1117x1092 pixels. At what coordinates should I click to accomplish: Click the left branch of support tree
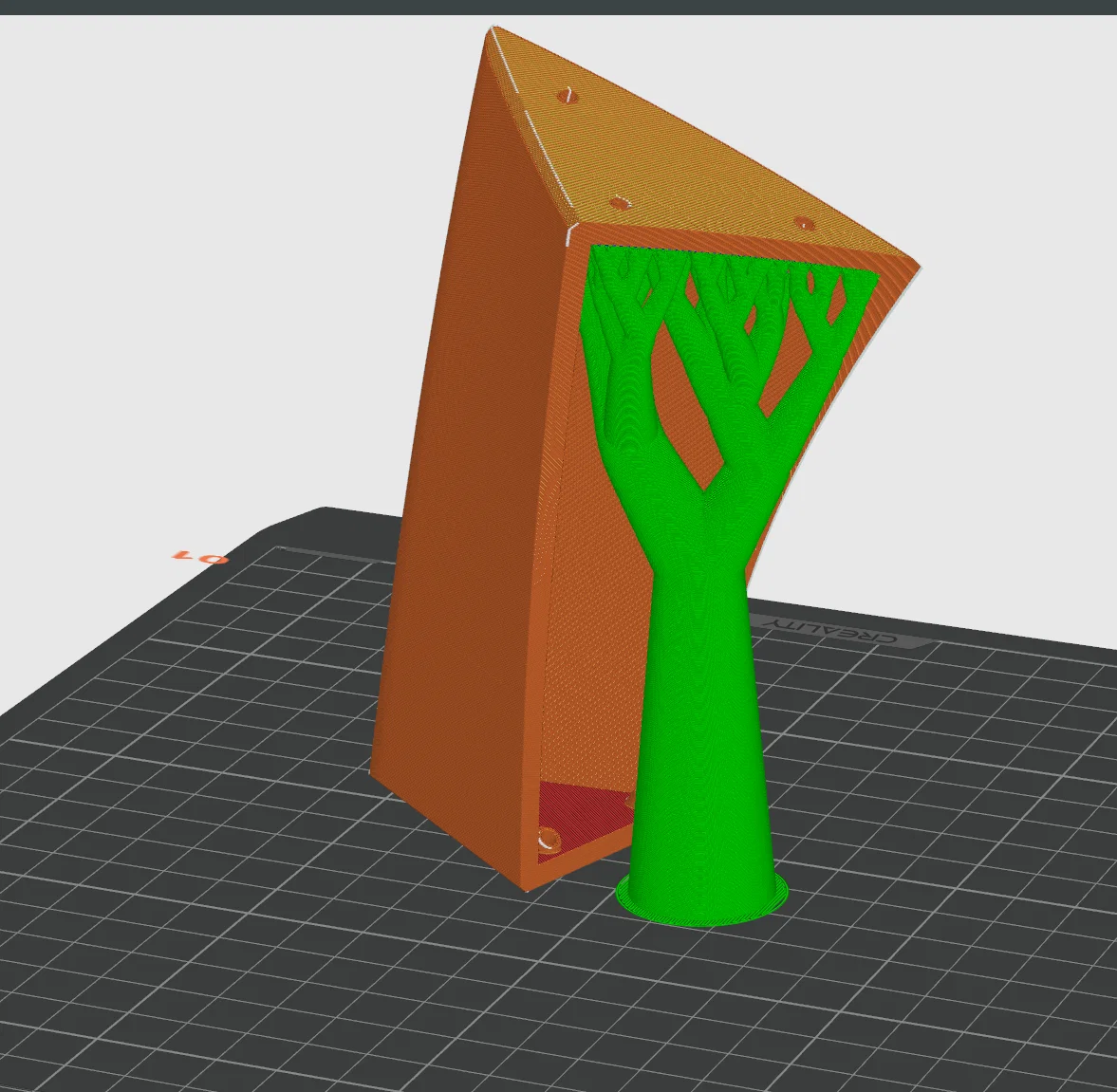(x=627, y=398)
